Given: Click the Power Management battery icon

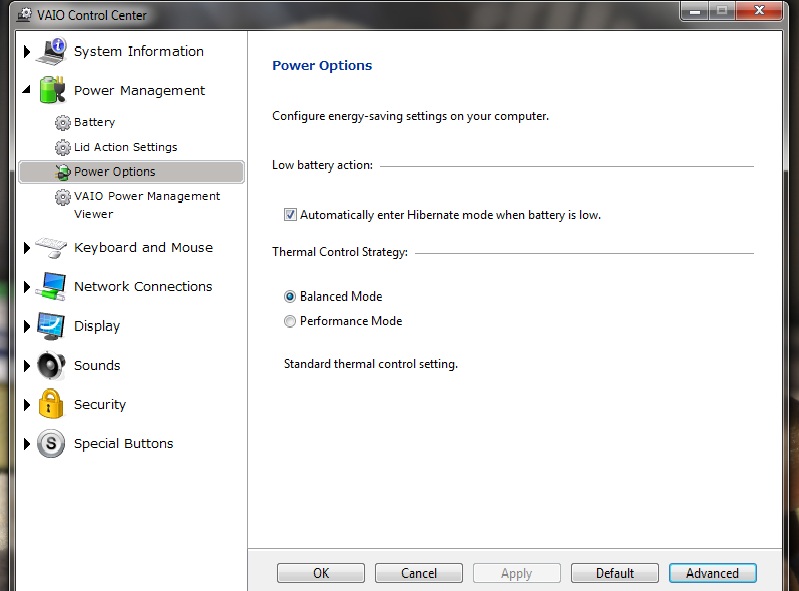Looking at the screenshot, I should (x=52, y=90).
